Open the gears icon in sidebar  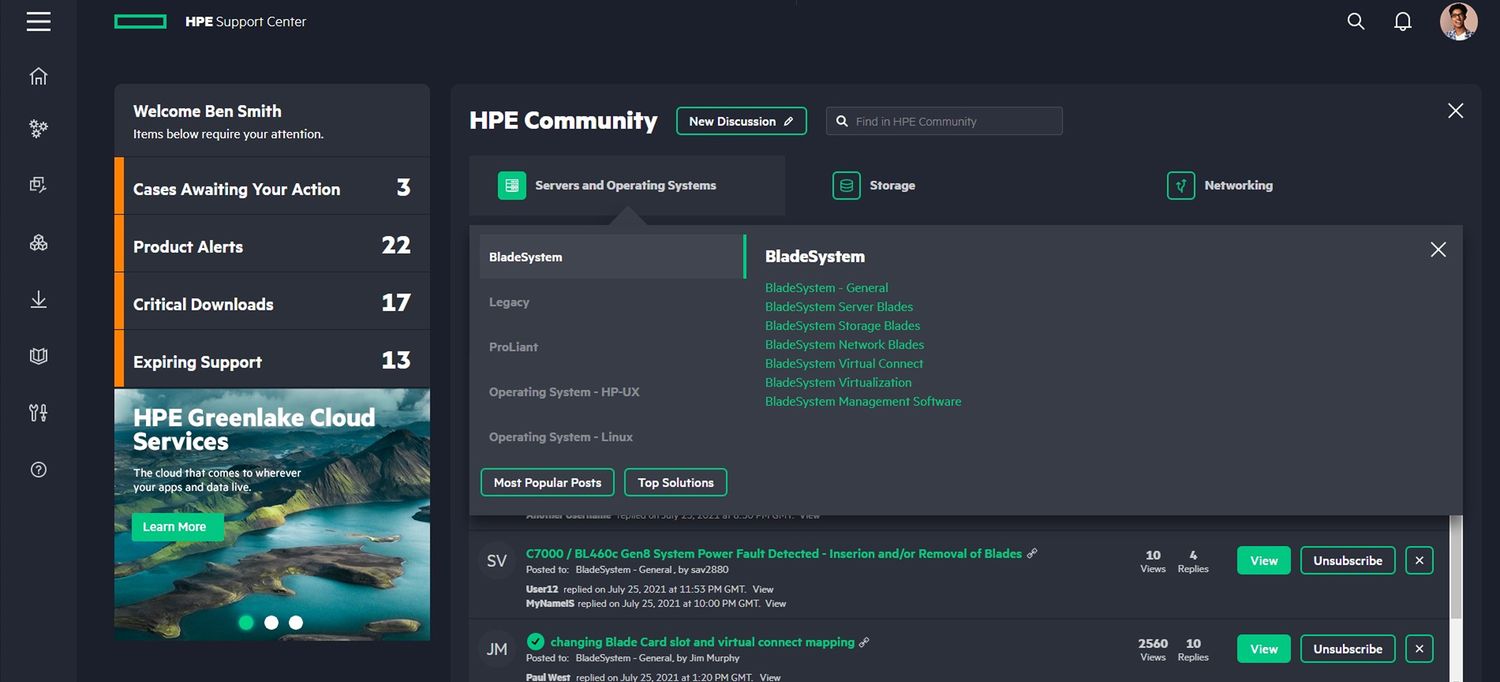point(38,128)
